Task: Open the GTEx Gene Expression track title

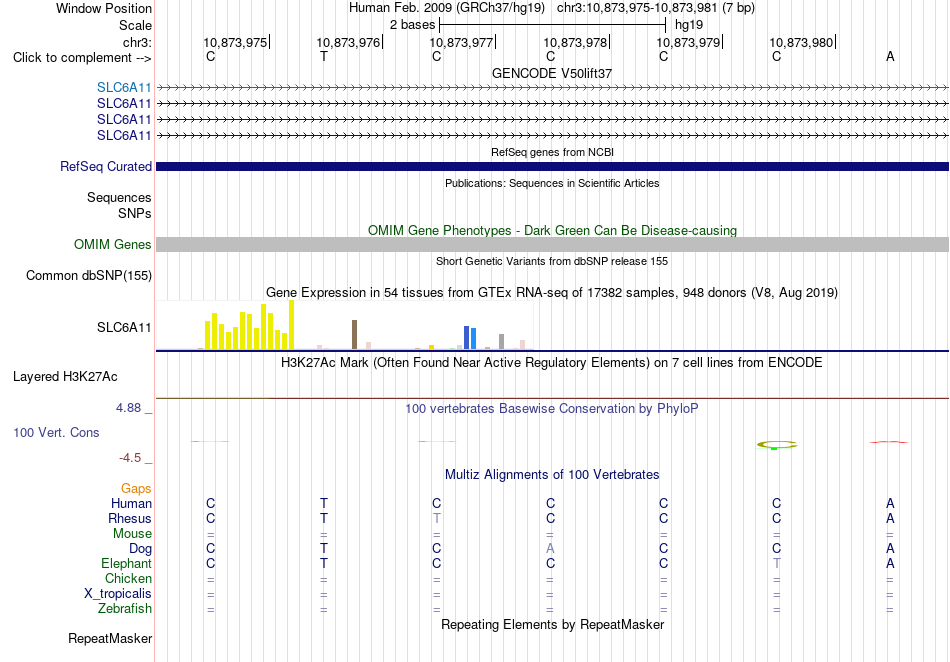Action: click(552, 293)
